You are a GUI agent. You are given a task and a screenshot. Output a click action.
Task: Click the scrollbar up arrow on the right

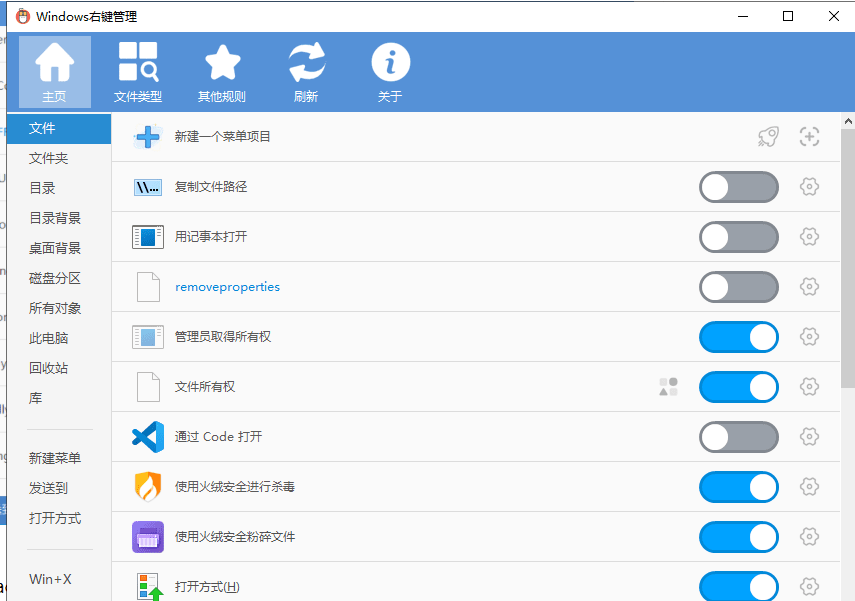(x=847, y=121)
